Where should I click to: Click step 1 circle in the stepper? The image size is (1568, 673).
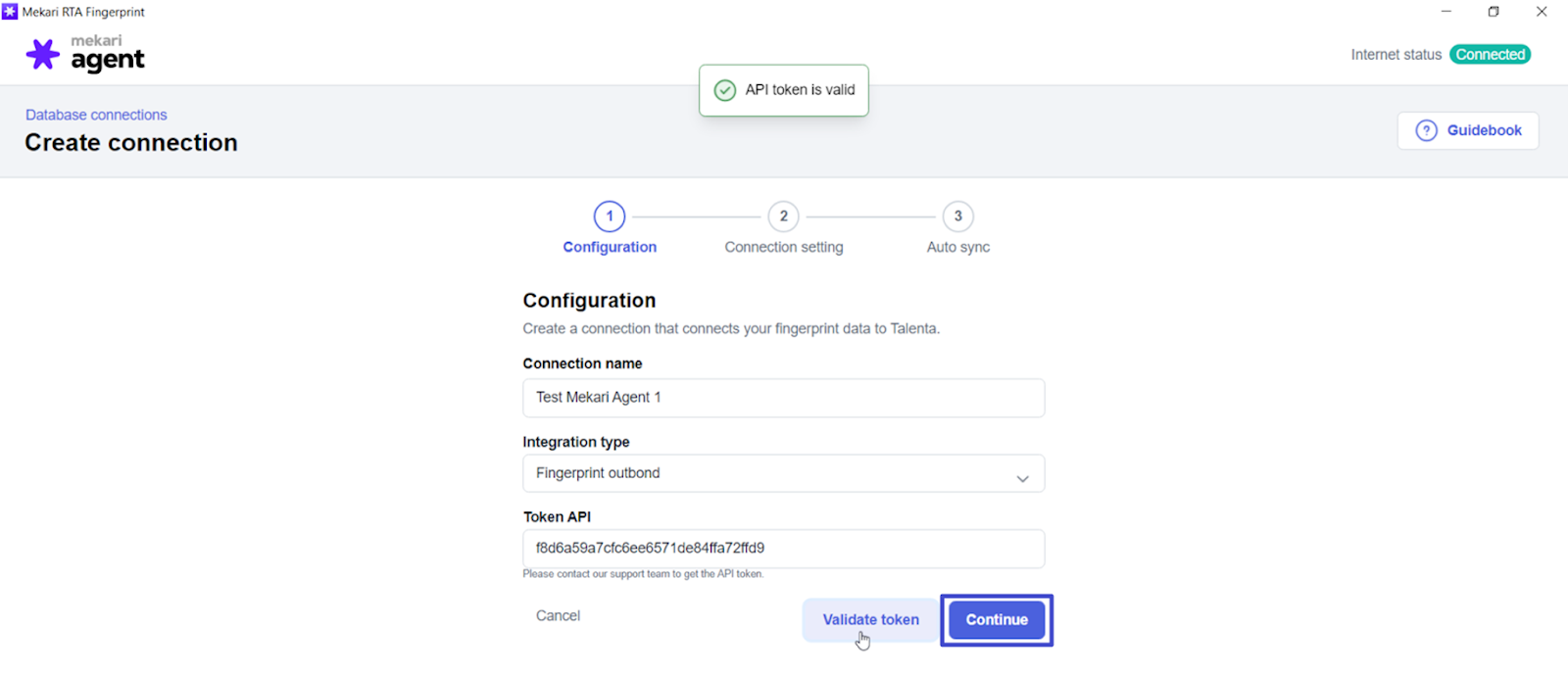click(610, 216)
